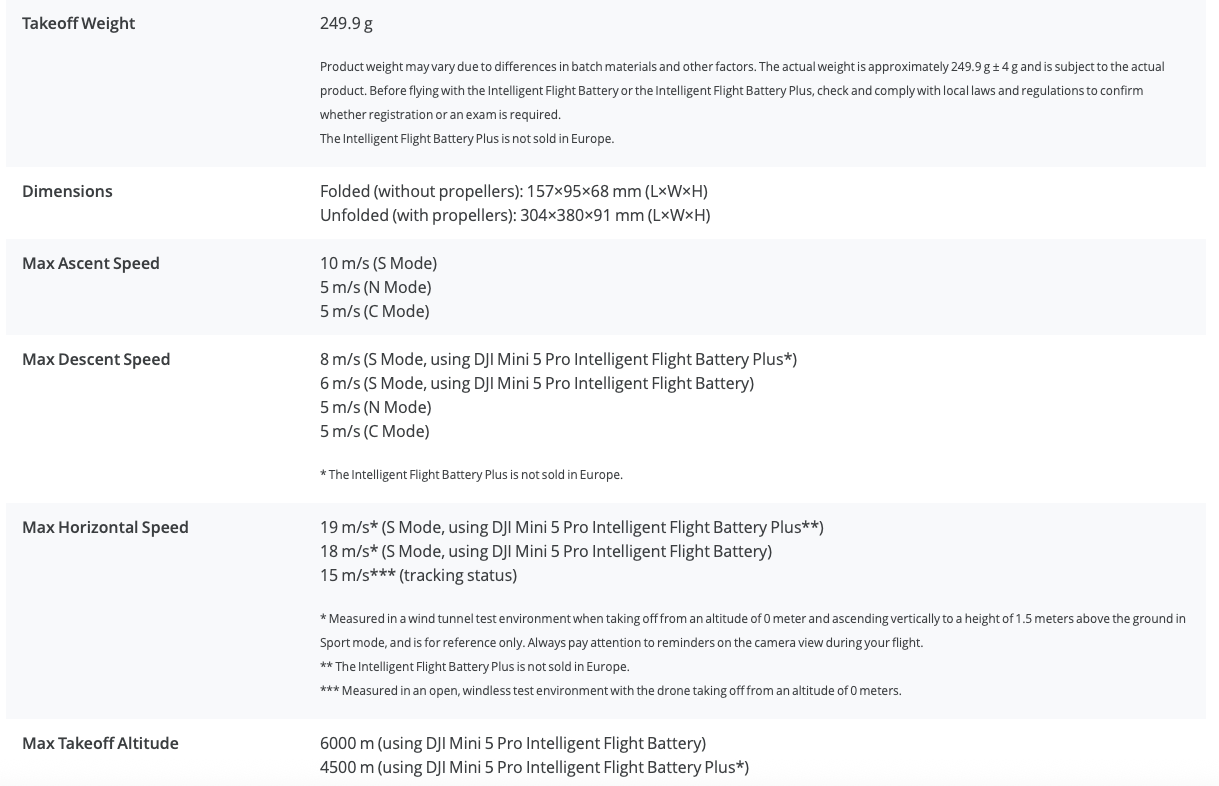Click the open, windless test environment footnote
Viewport: 1219px width, 786px height.
coord(610,691)
